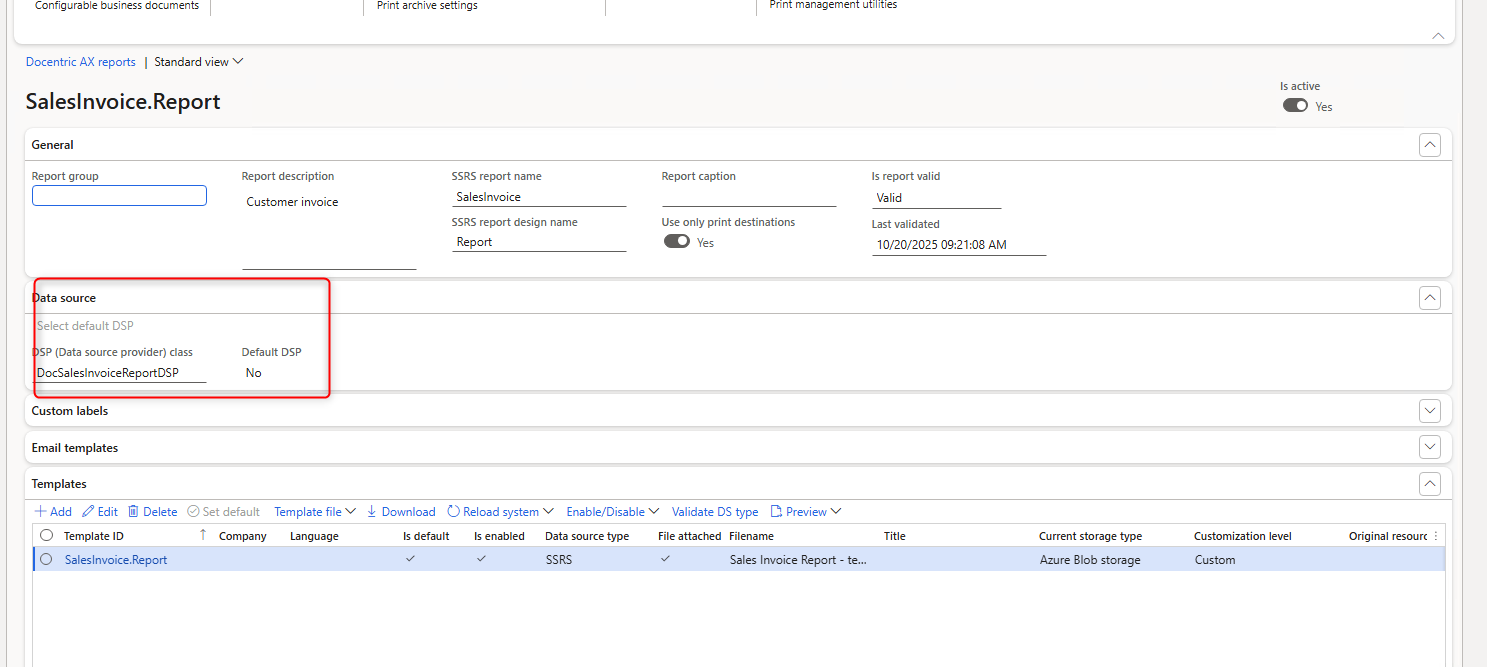Open the Enable/Disable menu
1487x667 pixels.
click(x=612, y=512)
